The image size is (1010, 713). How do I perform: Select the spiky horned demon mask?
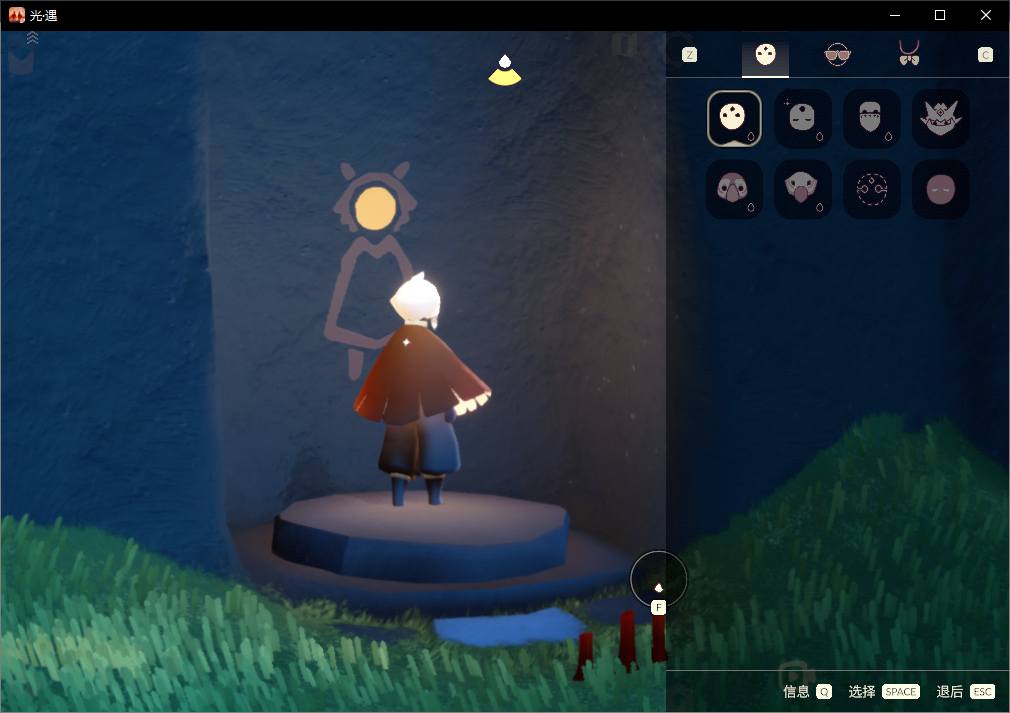pyautogui.click(x=940, y=119)
